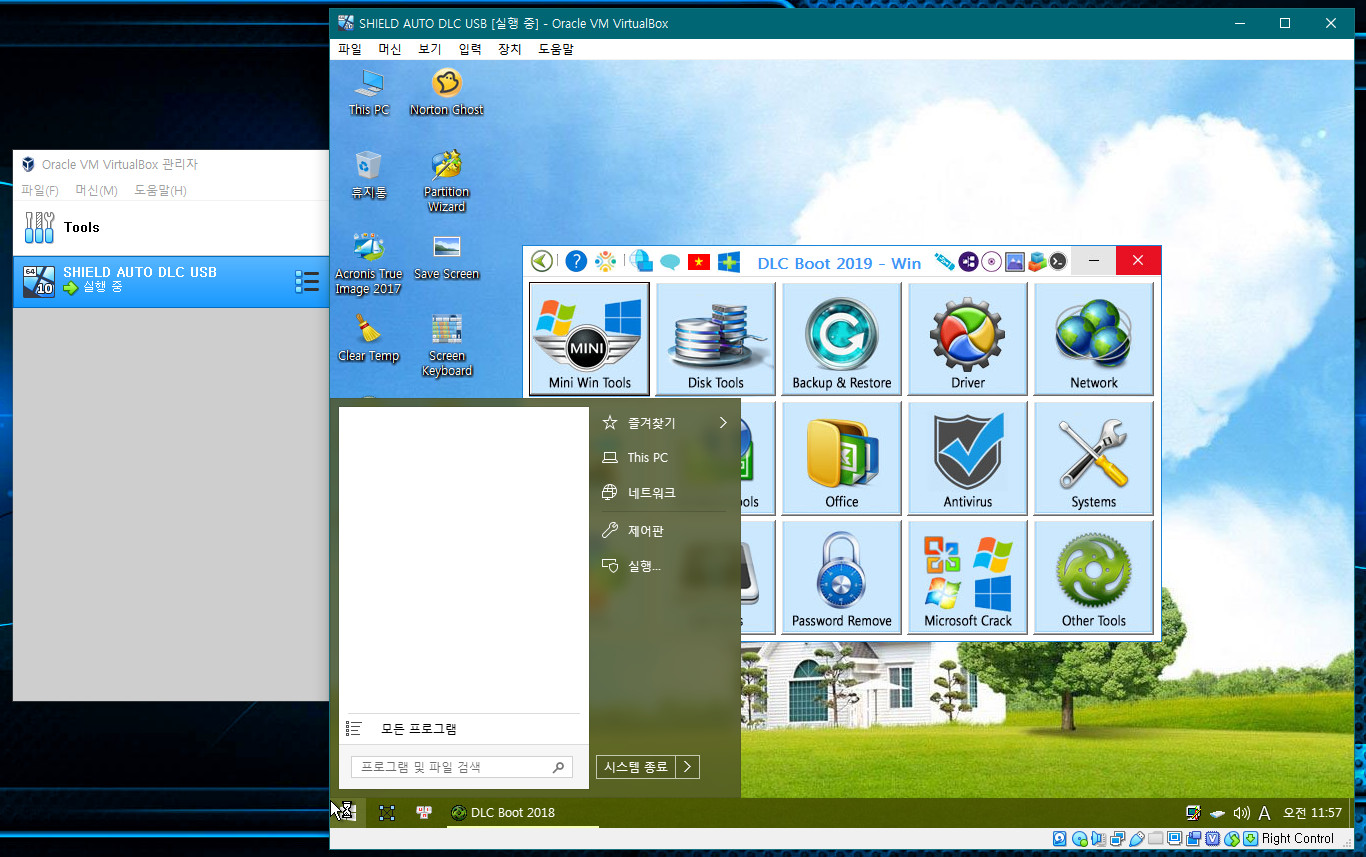Click the blue USB stick icon in DLC Boot
This screenshot has width=1366, height=857.
tap(943, 261)
